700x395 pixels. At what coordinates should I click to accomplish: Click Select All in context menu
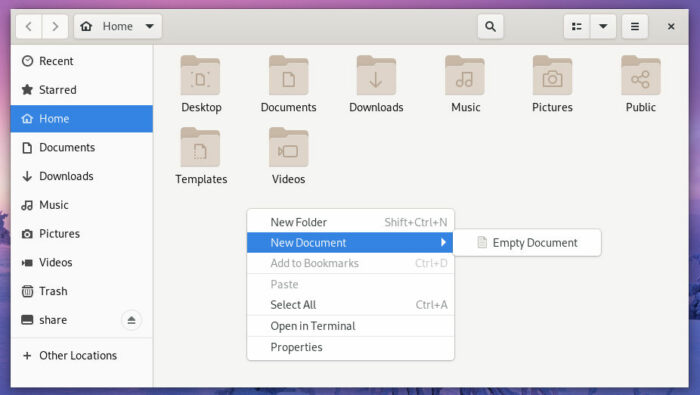click(x=350, y=305)
